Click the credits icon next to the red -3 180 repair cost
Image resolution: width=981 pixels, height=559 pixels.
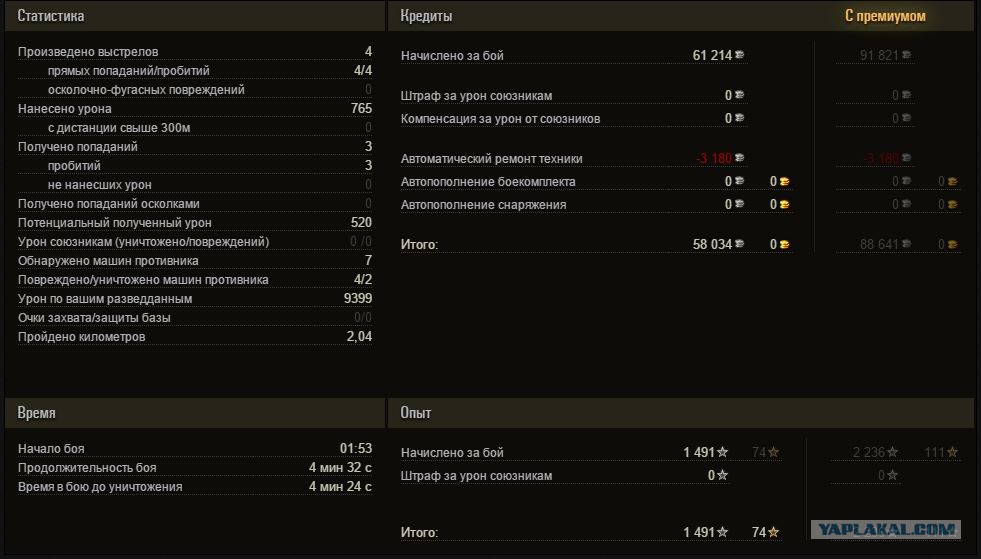click(x=740, y=159)
